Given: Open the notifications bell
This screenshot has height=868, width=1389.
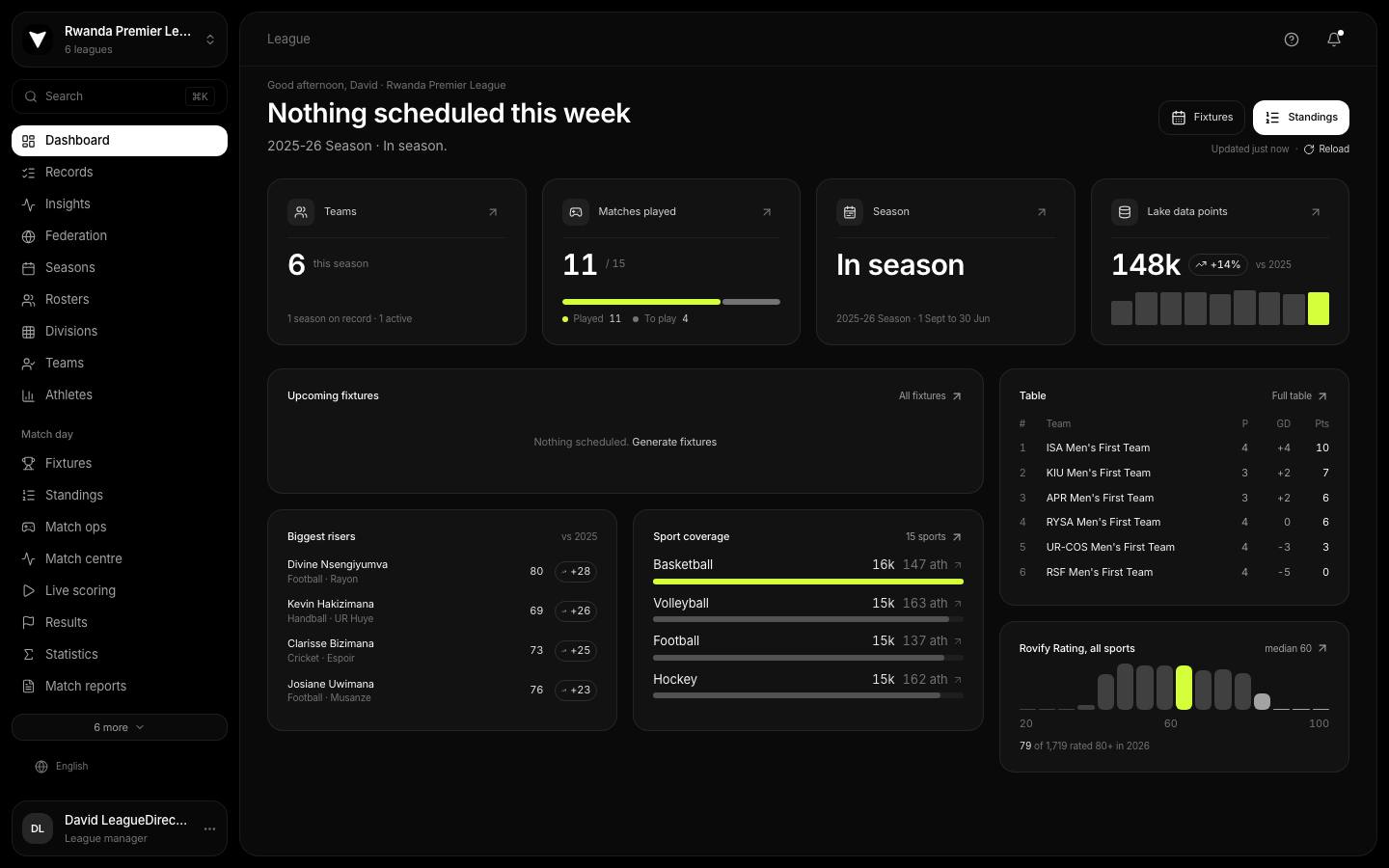Looking at the screenshot, I should tap(1334, 40).
